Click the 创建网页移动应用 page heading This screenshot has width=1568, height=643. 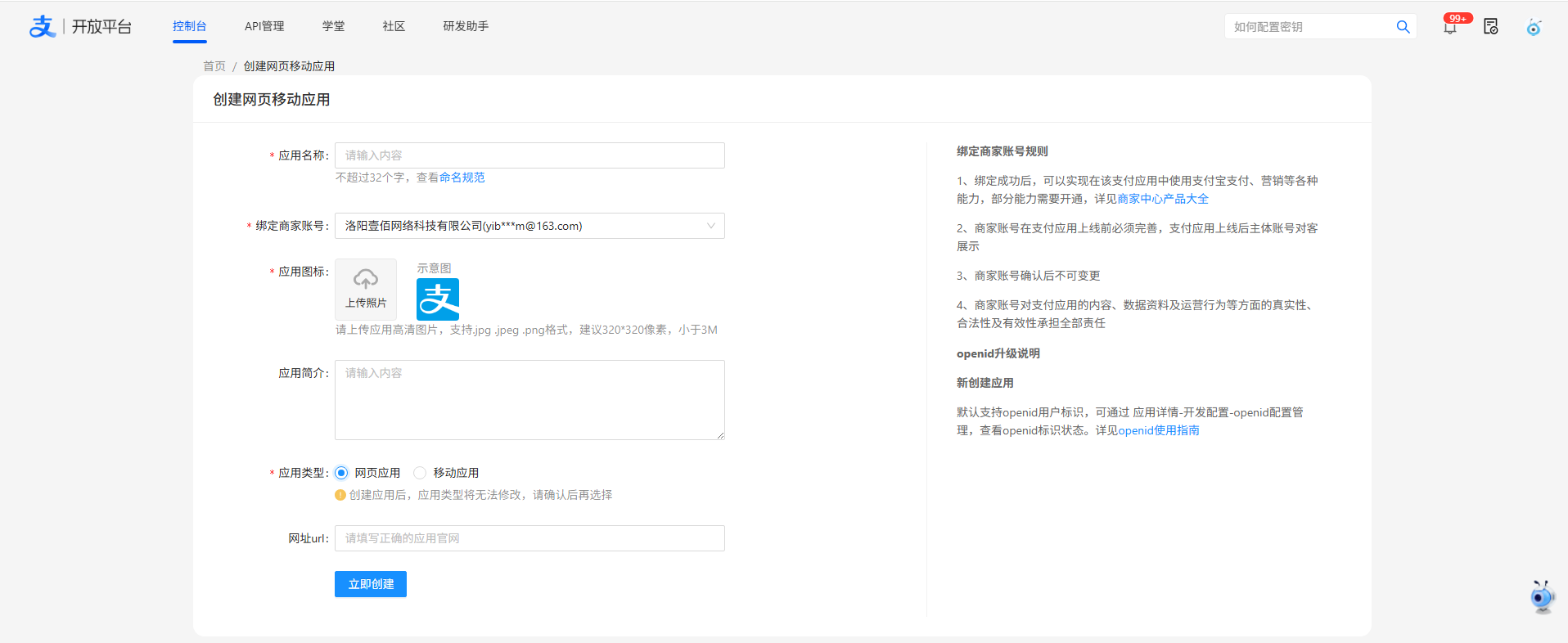point(272,100)
